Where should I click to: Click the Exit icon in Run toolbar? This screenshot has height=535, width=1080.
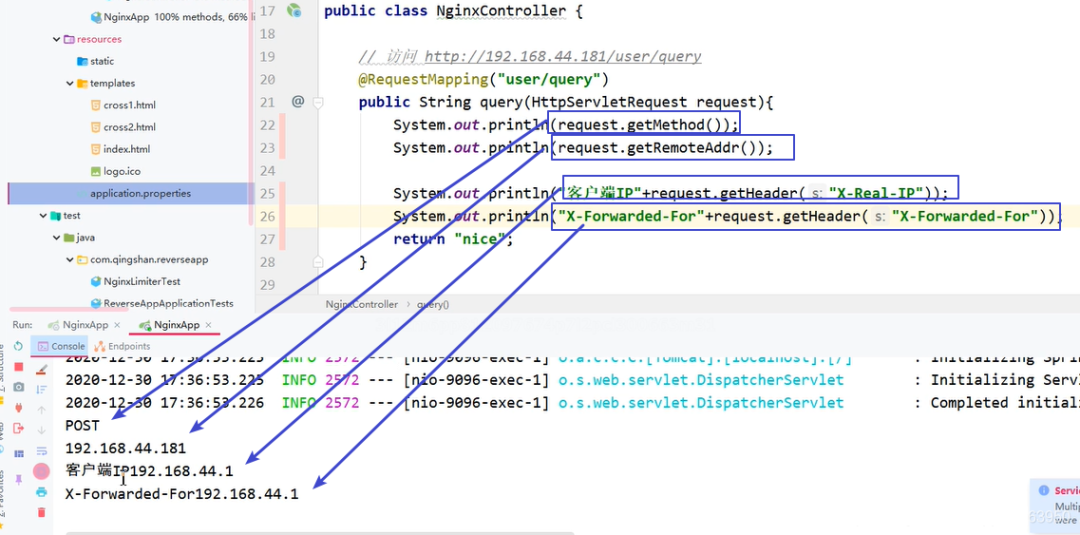click(19, 428)
